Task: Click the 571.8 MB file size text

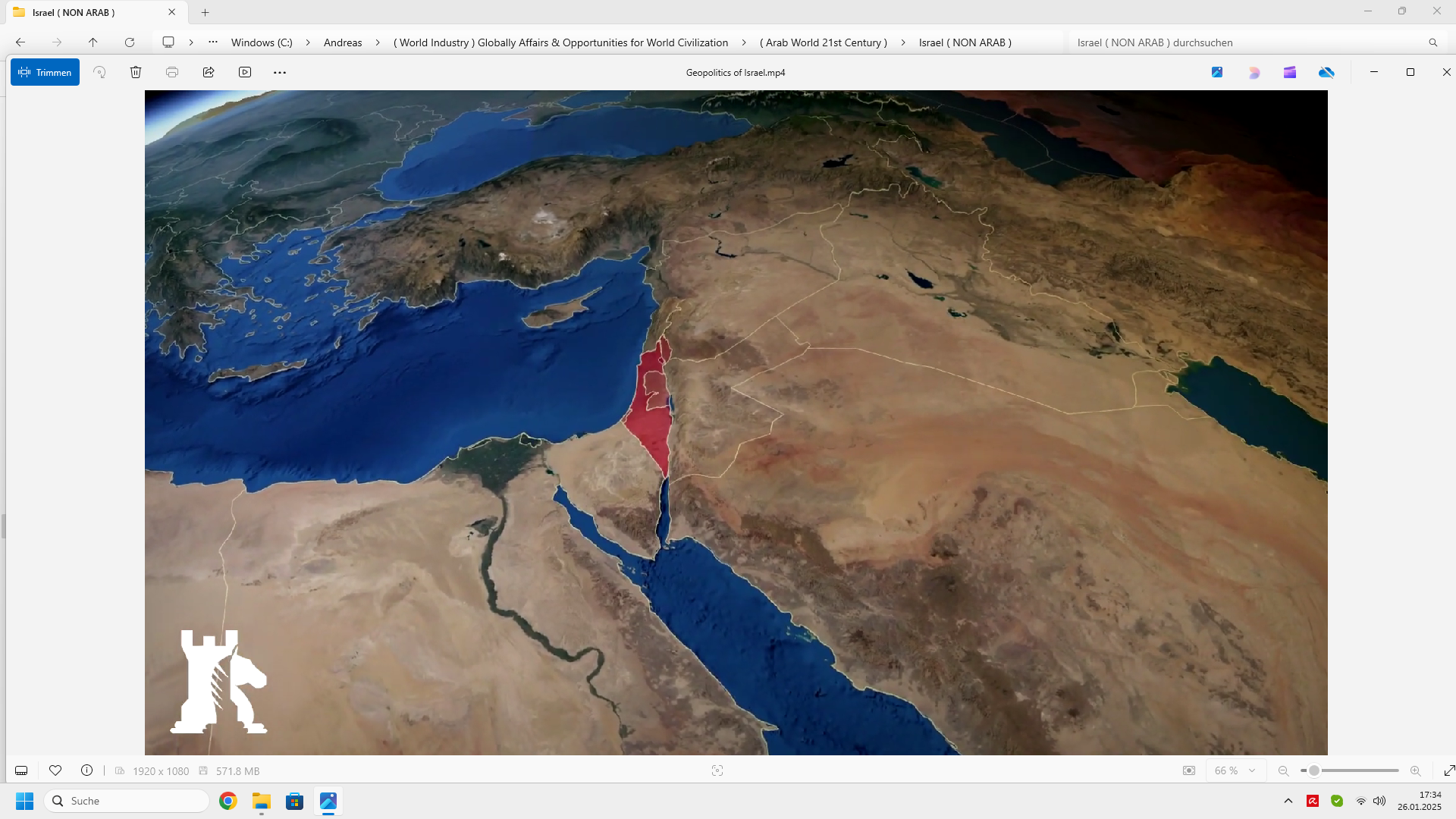Action: [238, 771]
